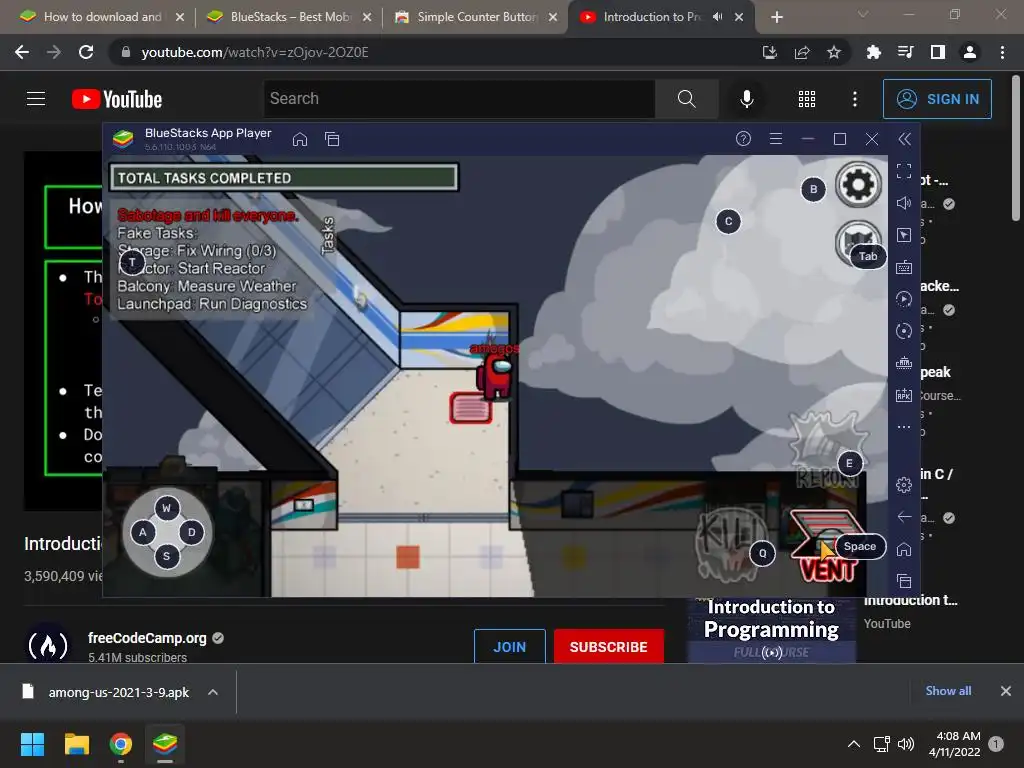Open the Chrome tab search dropdown

point(863,14)
